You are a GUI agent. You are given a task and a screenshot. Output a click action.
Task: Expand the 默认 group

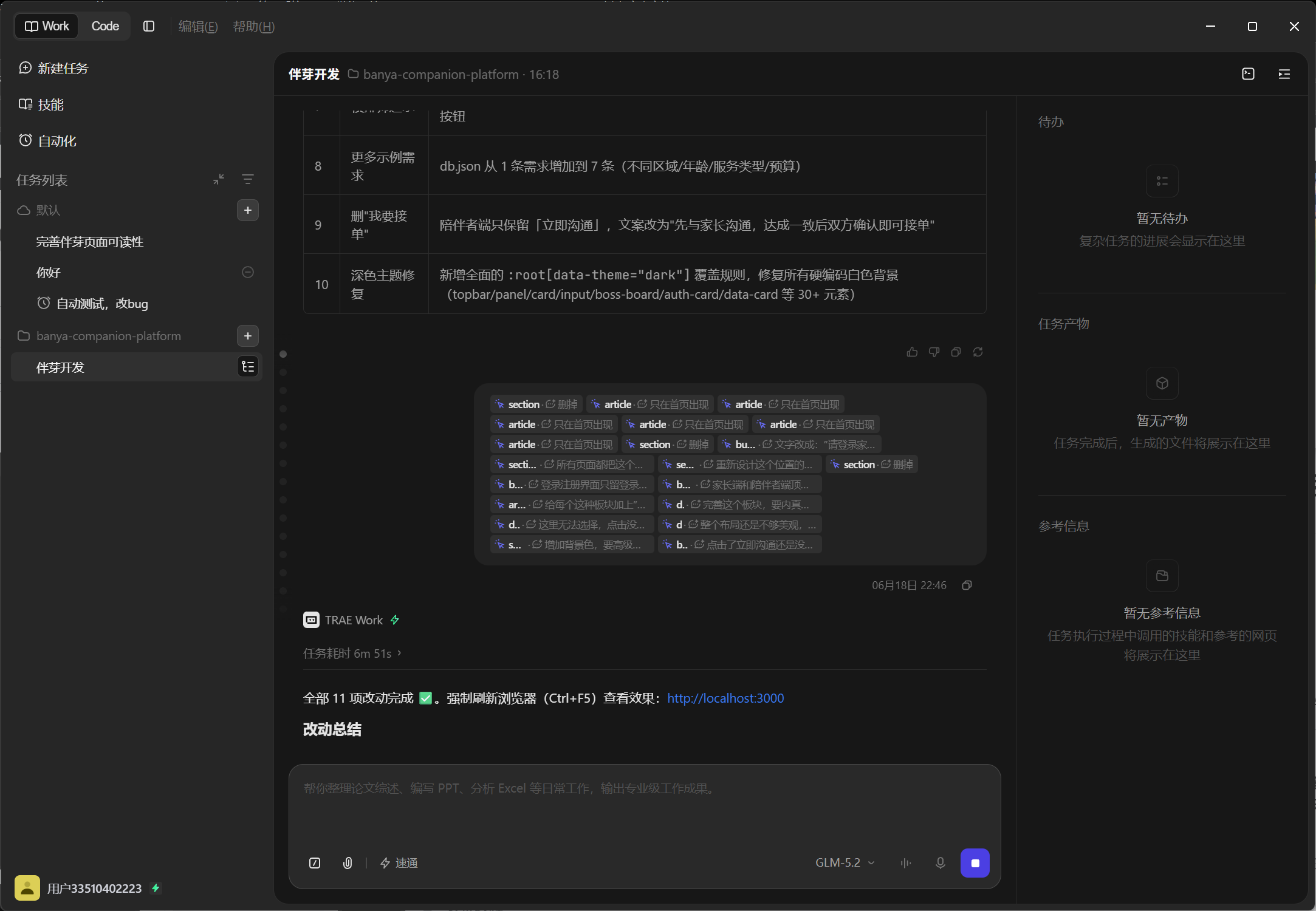pyautogui.click(x=39, y=210)
